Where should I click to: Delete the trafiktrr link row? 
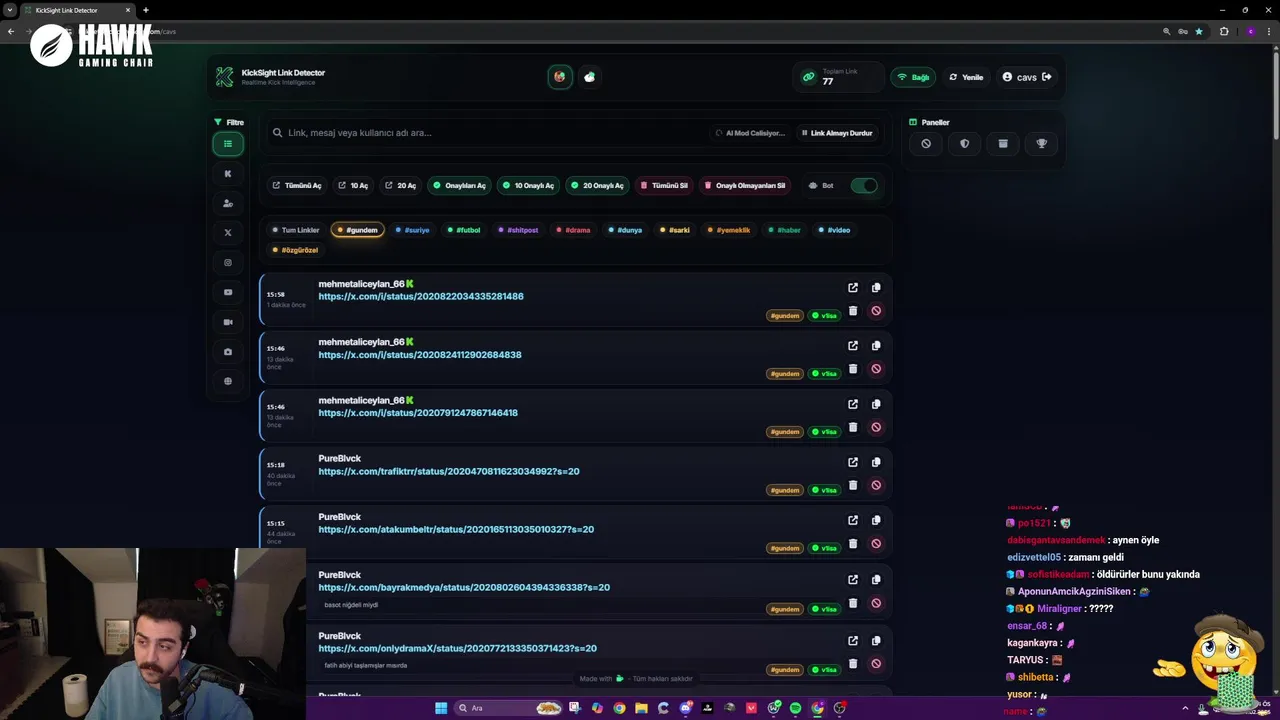coord(853,485)
